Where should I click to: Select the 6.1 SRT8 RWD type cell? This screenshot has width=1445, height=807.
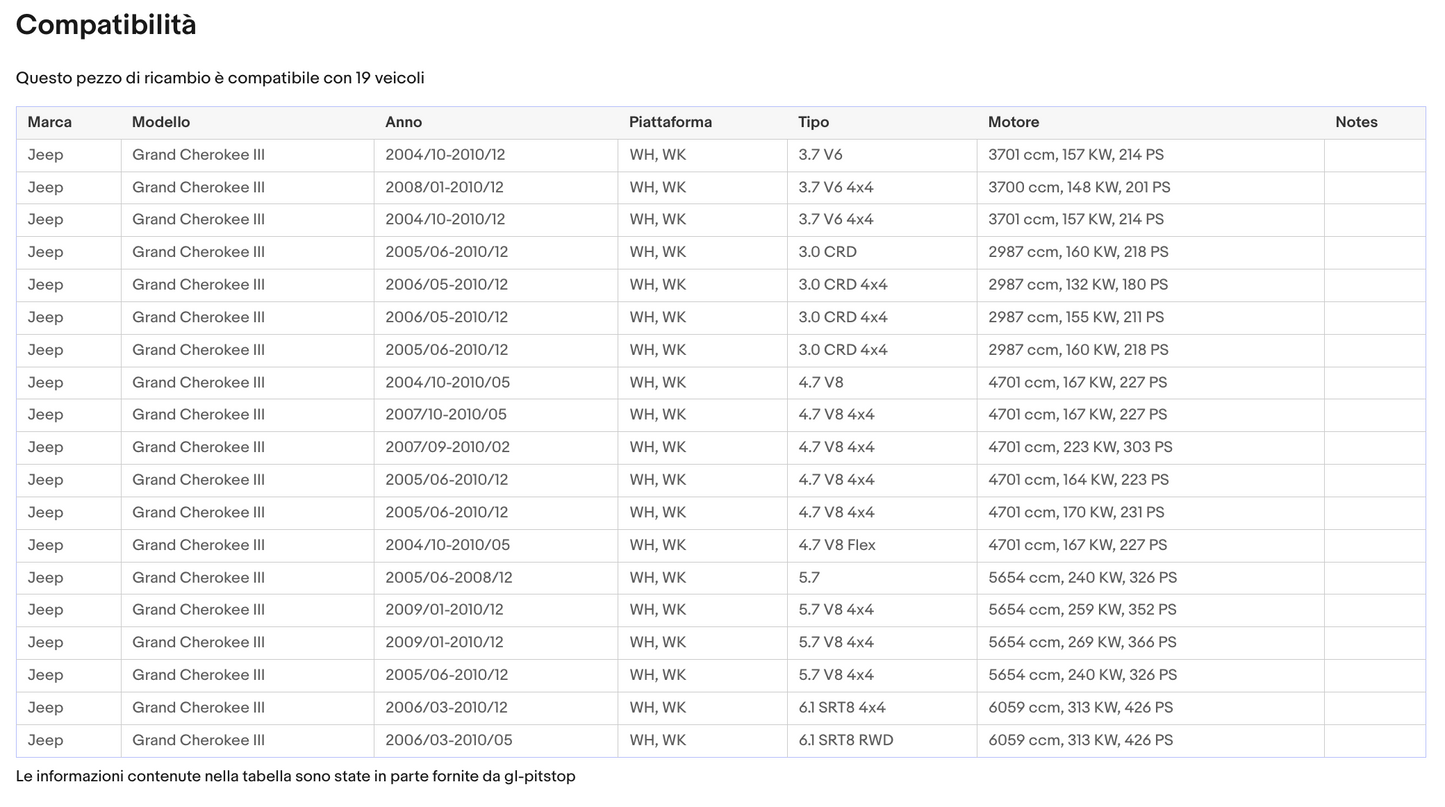pos(845,740)
